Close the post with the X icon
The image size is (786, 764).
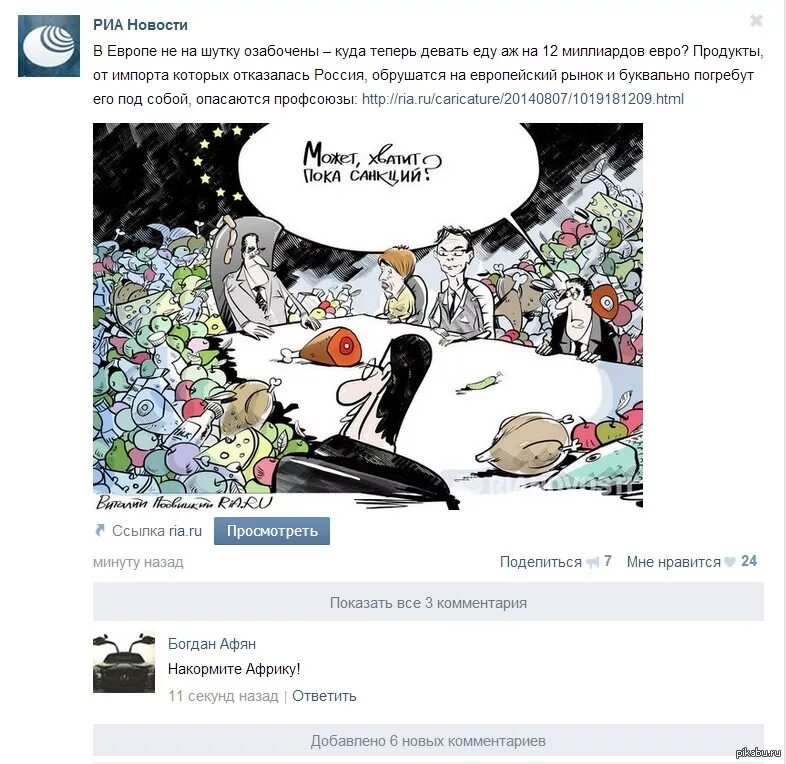756,21
